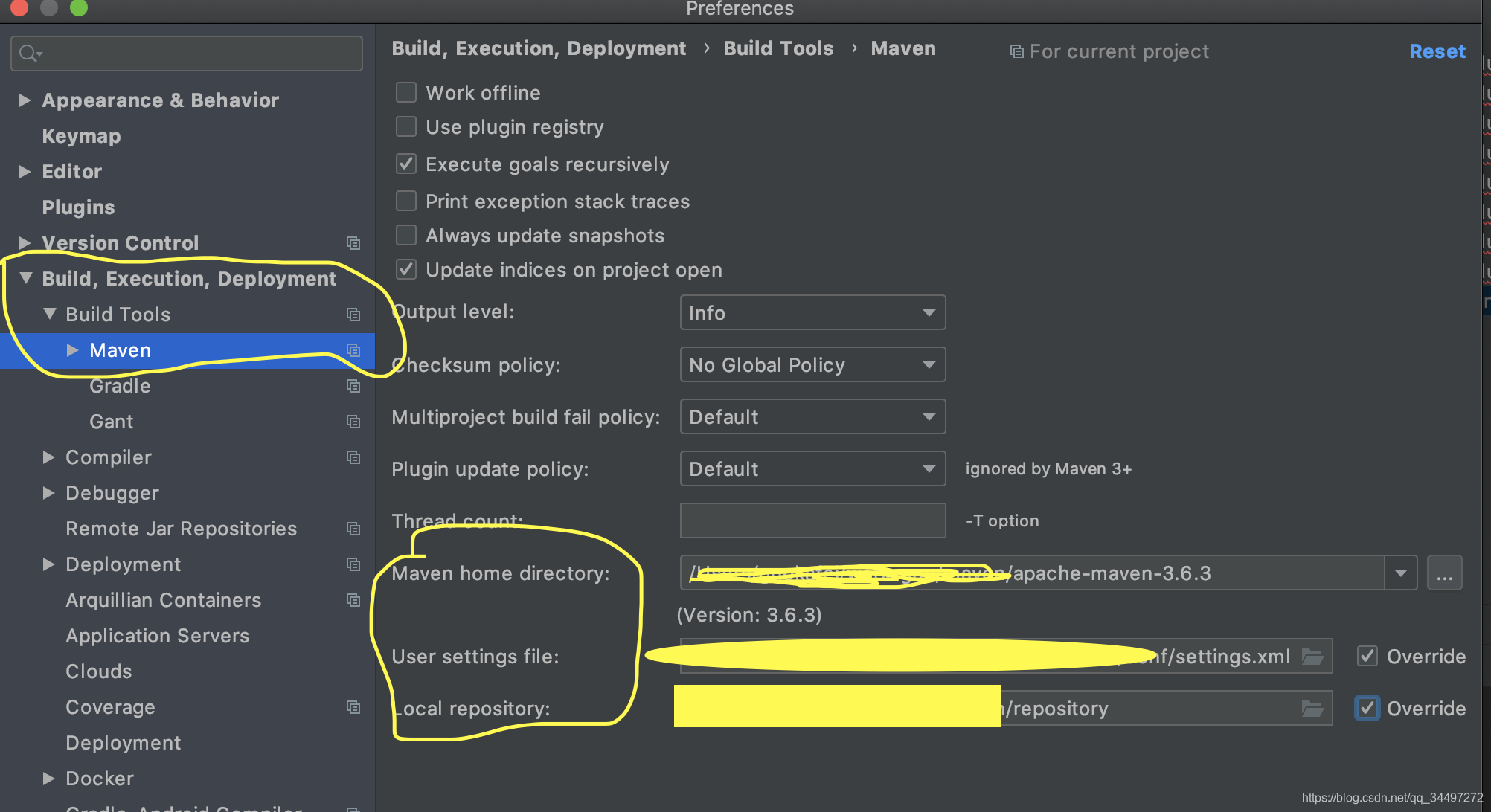Click Build Tools breadcrumb in header
The height and width of the screenshot is (812, 1491).
tap(778, 48)
